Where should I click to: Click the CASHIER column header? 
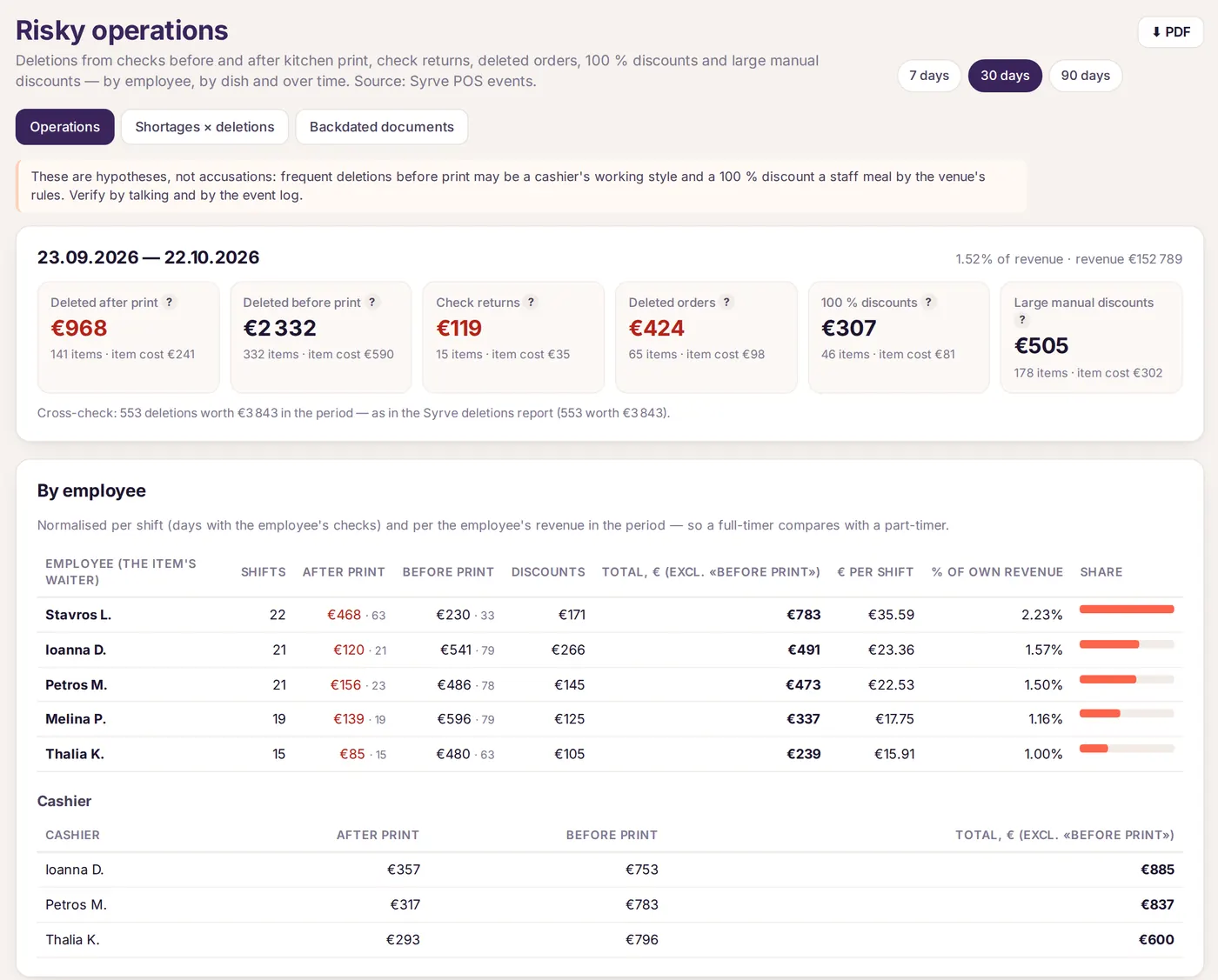pyautogui.click(x=73, y=835)
